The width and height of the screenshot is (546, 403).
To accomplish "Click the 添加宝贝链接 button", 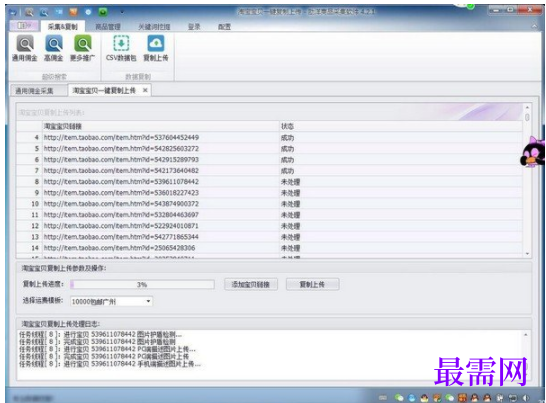I will [251, 284].
